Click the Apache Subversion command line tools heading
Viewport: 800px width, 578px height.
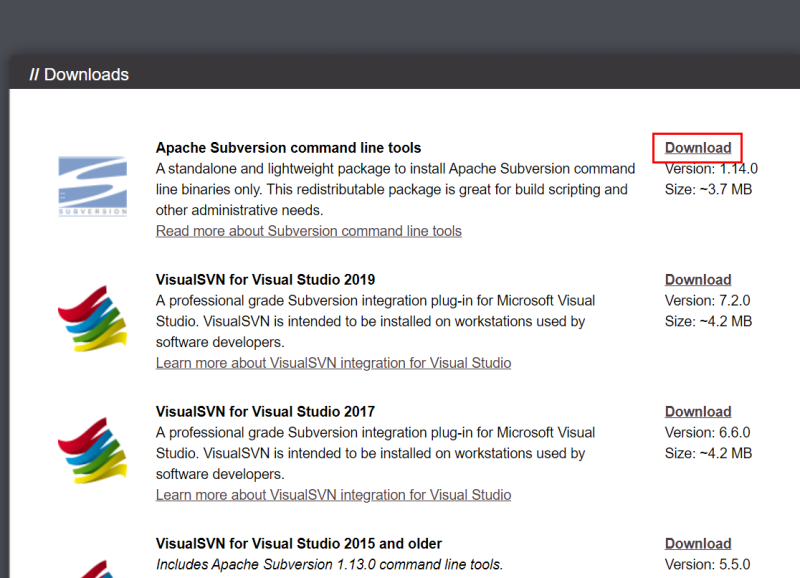[x=288, y=148]
